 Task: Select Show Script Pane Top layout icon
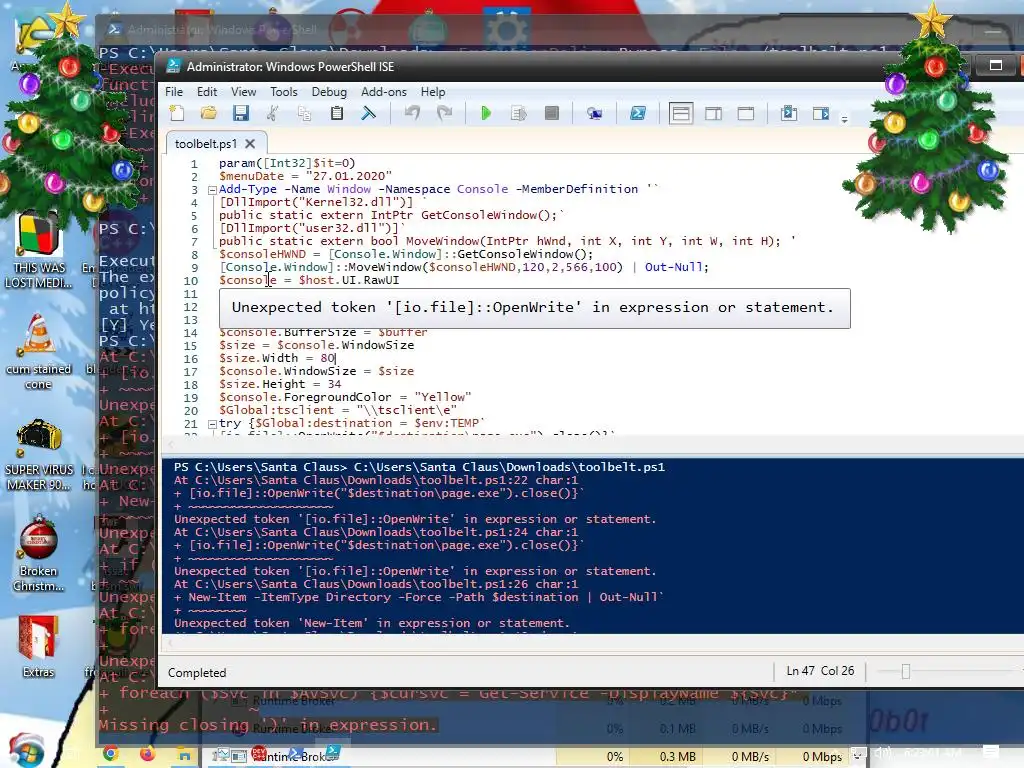(x=680, y=114)
